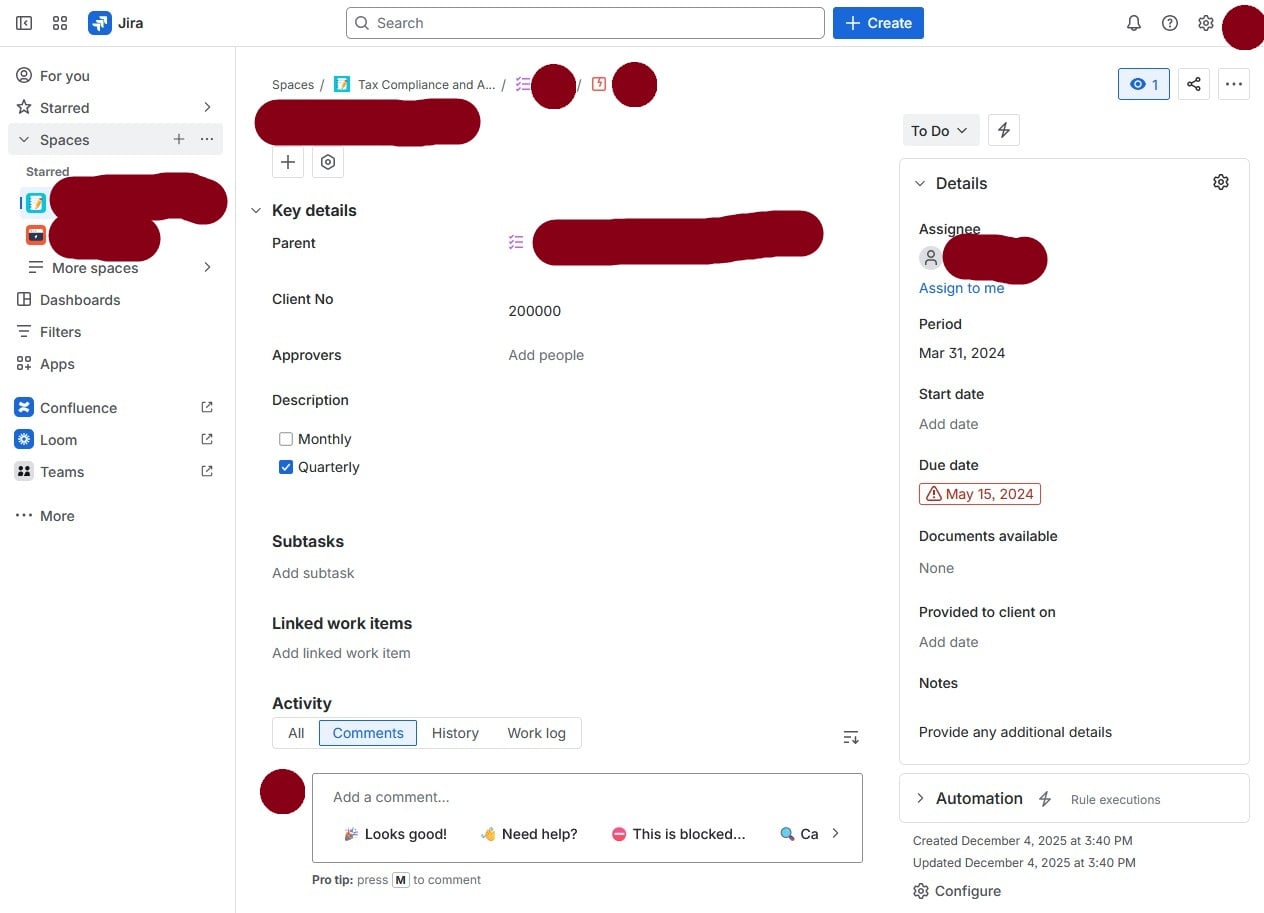Click Rule executions text
This screenshot has height=913, width=1264.
point(1115,800)
